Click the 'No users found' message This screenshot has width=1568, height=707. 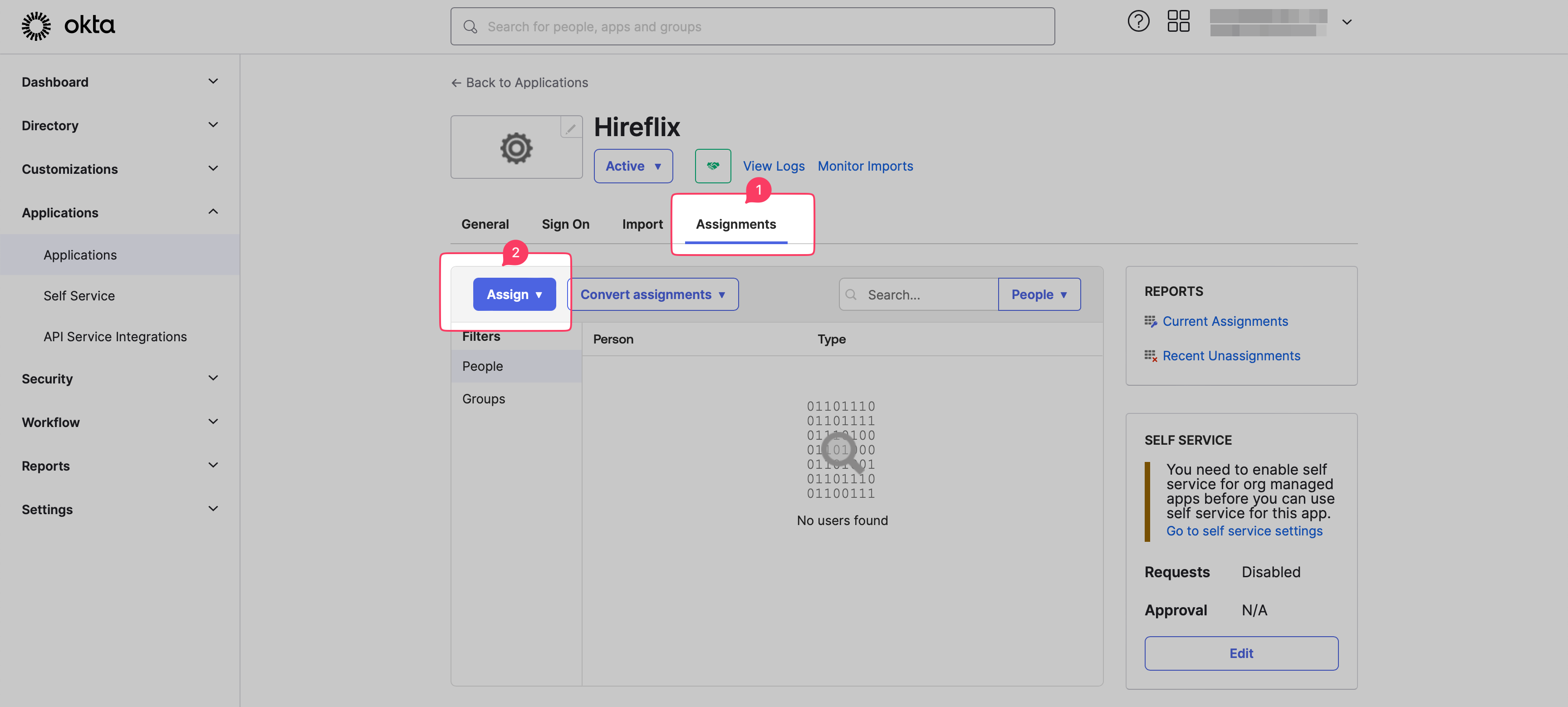click(x=842, y=520)
